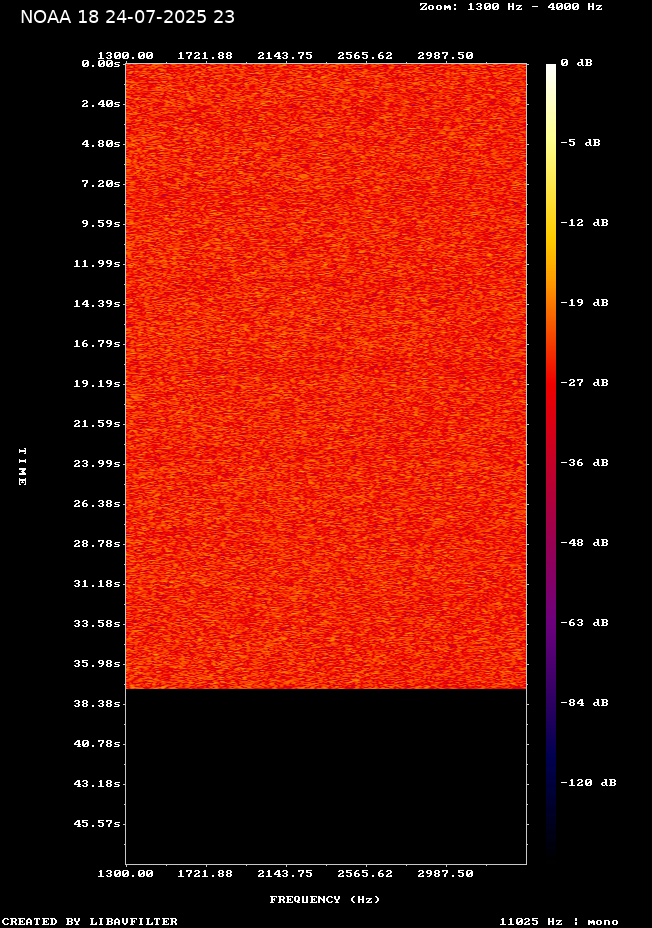Click bottom axis label 2987.50

[x=446, y=874]
